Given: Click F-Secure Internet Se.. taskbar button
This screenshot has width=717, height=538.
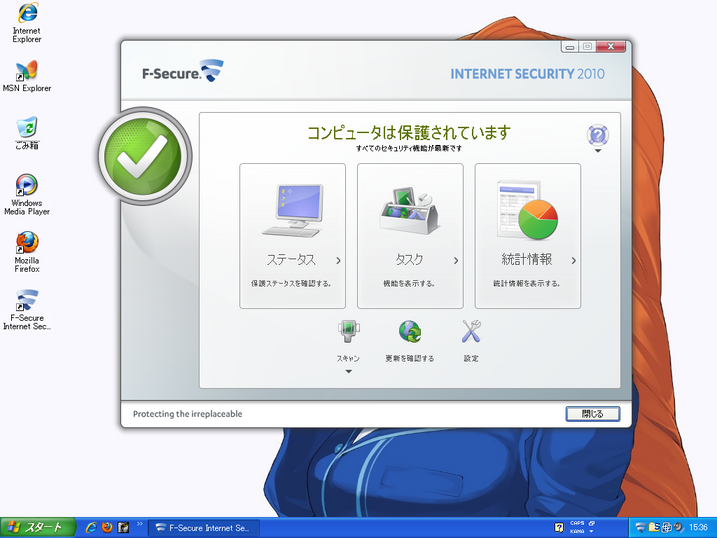Looking at the screenshot, I should [x=204, y=528].
